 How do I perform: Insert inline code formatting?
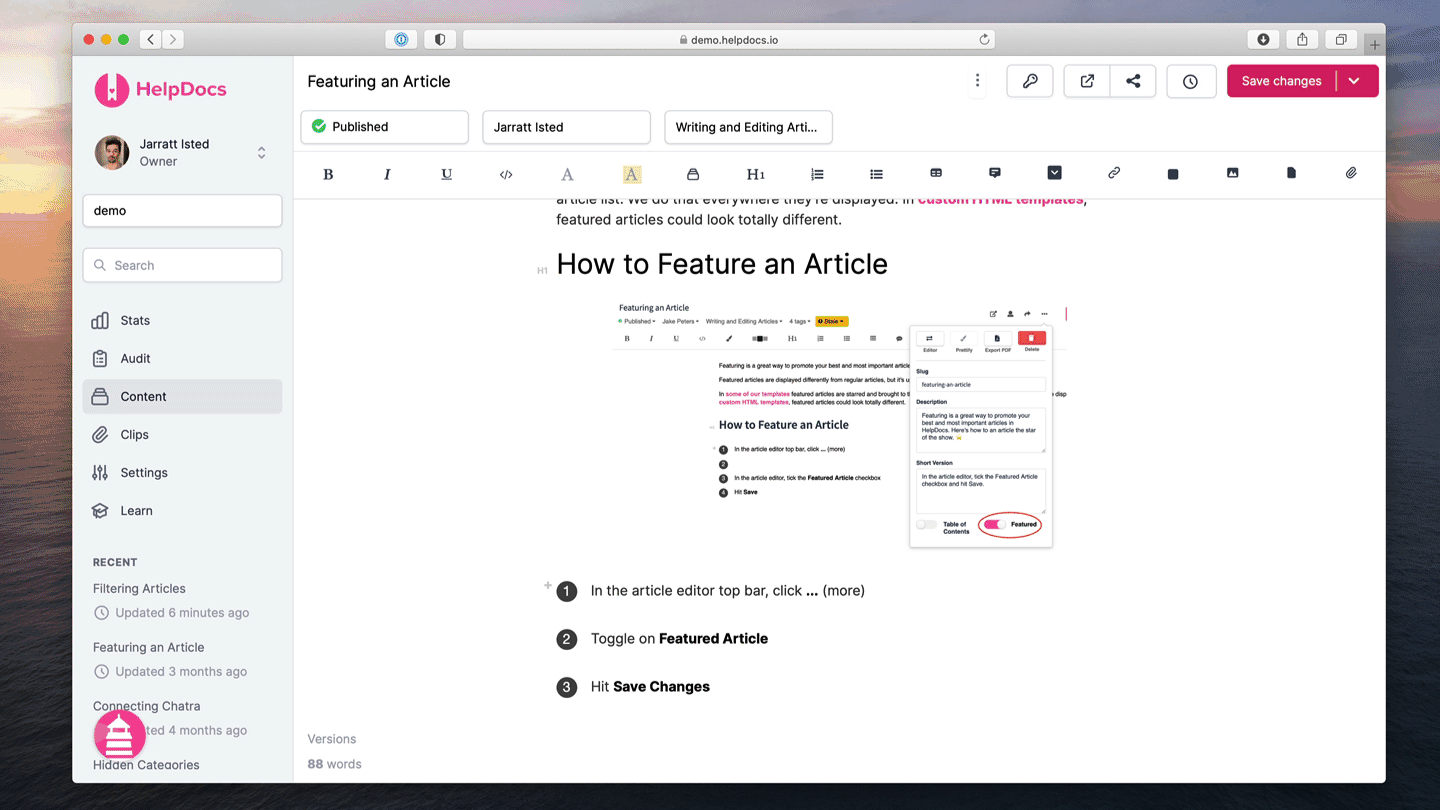click(x=506, y=174)
